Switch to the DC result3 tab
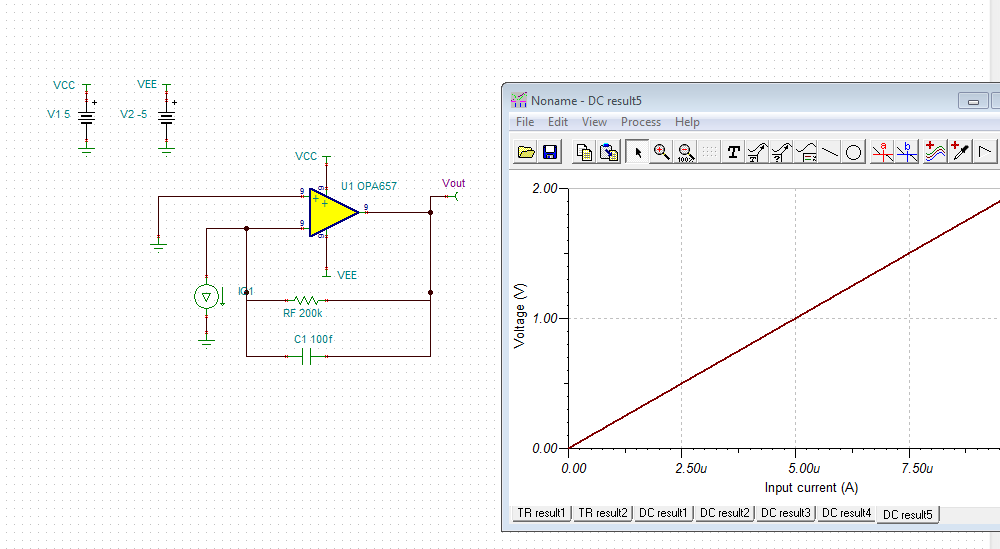The image size is (1000, 549). [785, 513]
